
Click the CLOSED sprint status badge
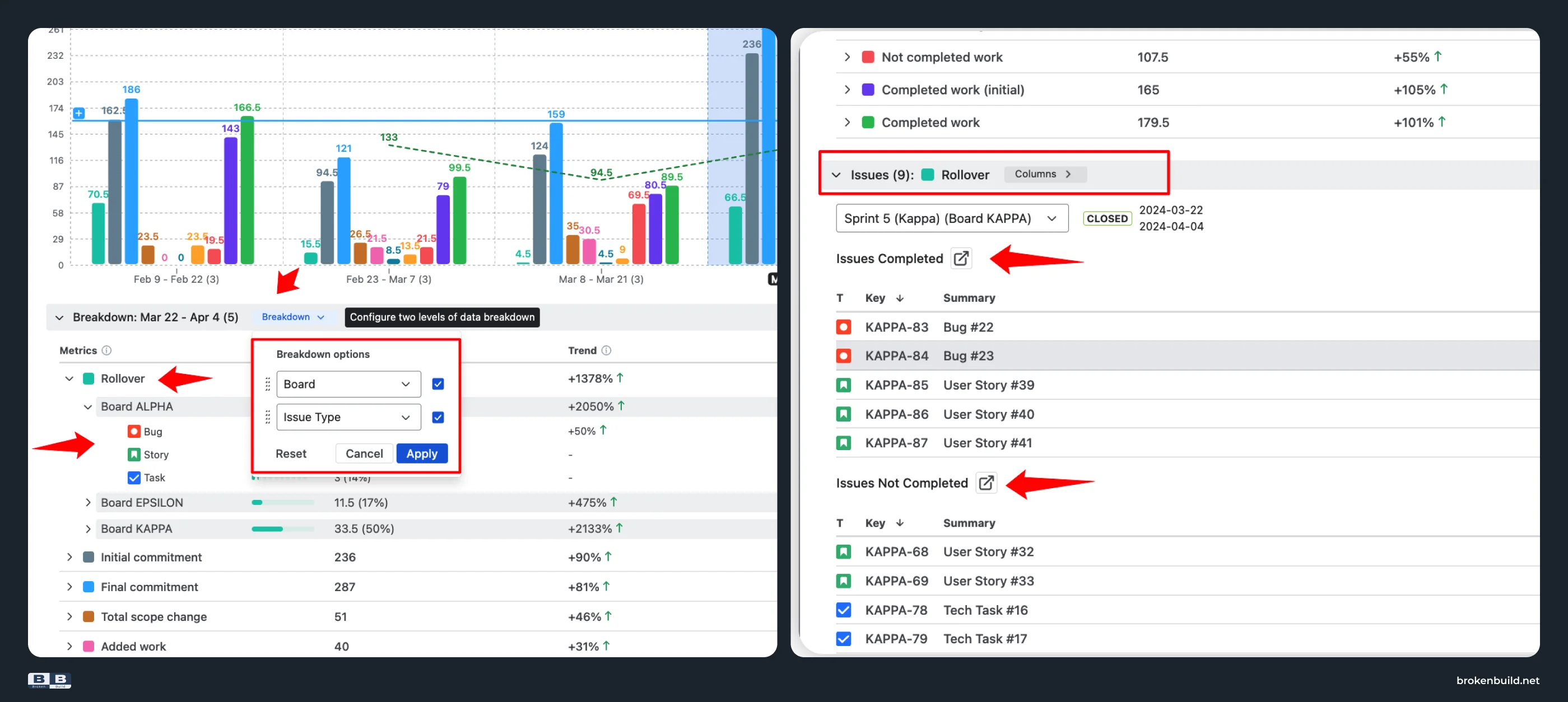[x=1107, y=218]
